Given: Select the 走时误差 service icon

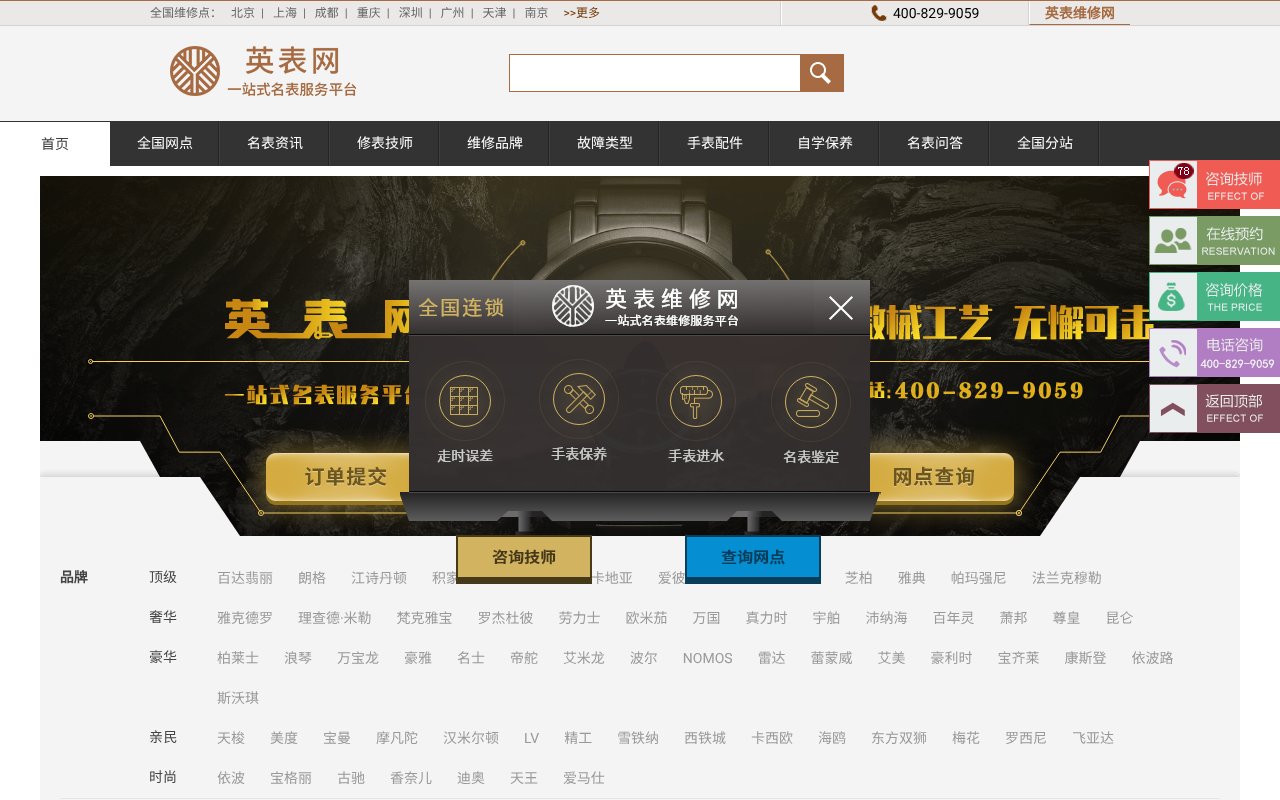Looking at the screenshot, I should pyautogui.click(x=463, y=400).
